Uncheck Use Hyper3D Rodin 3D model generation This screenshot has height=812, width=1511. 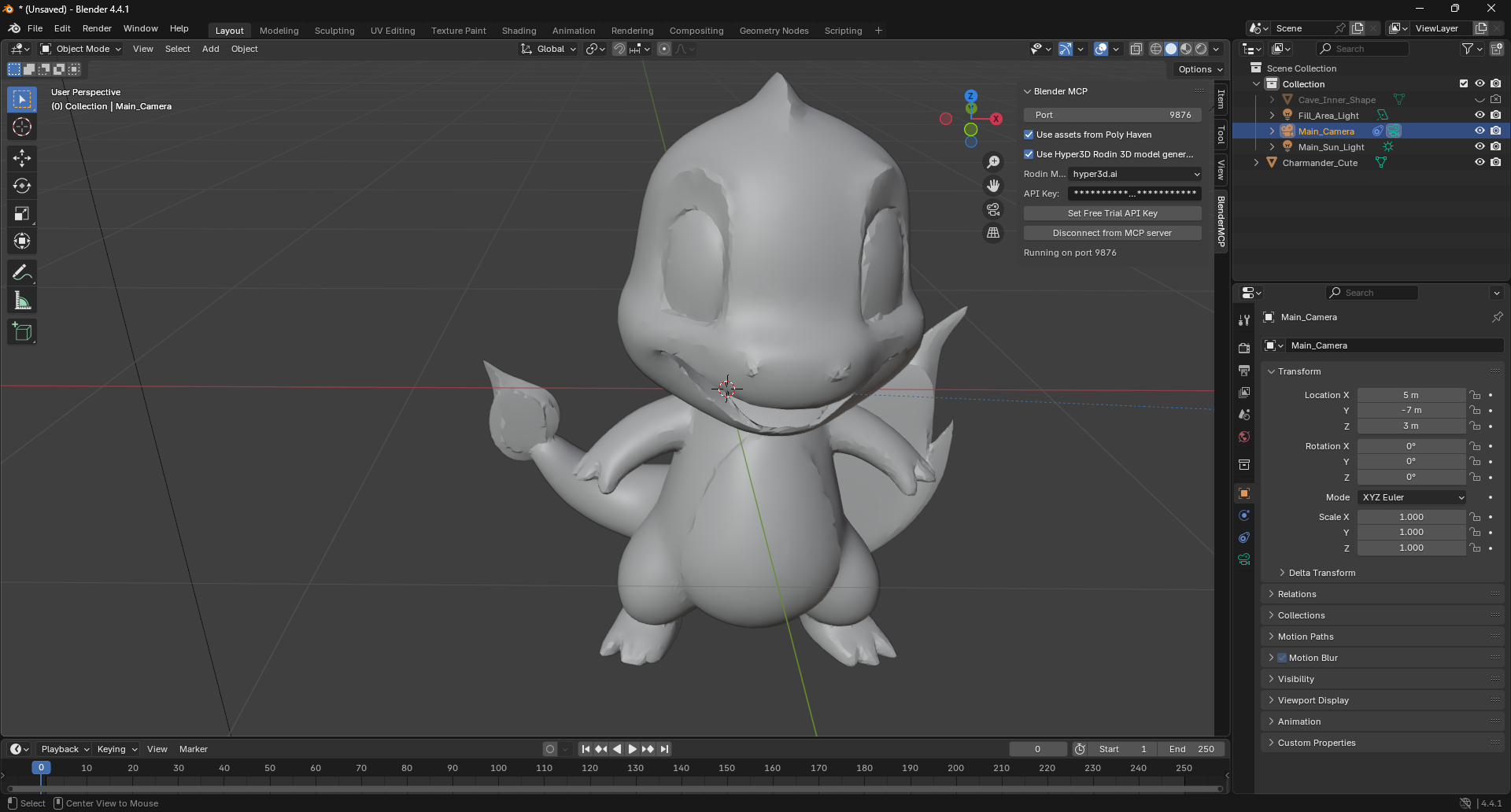tap(1029, 154)
